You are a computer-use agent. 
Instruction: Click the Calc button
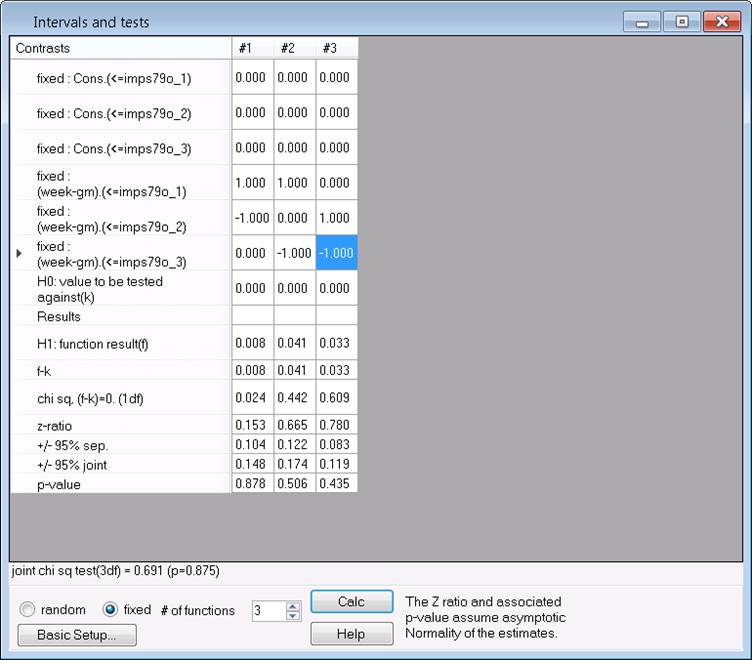(350, 602)
